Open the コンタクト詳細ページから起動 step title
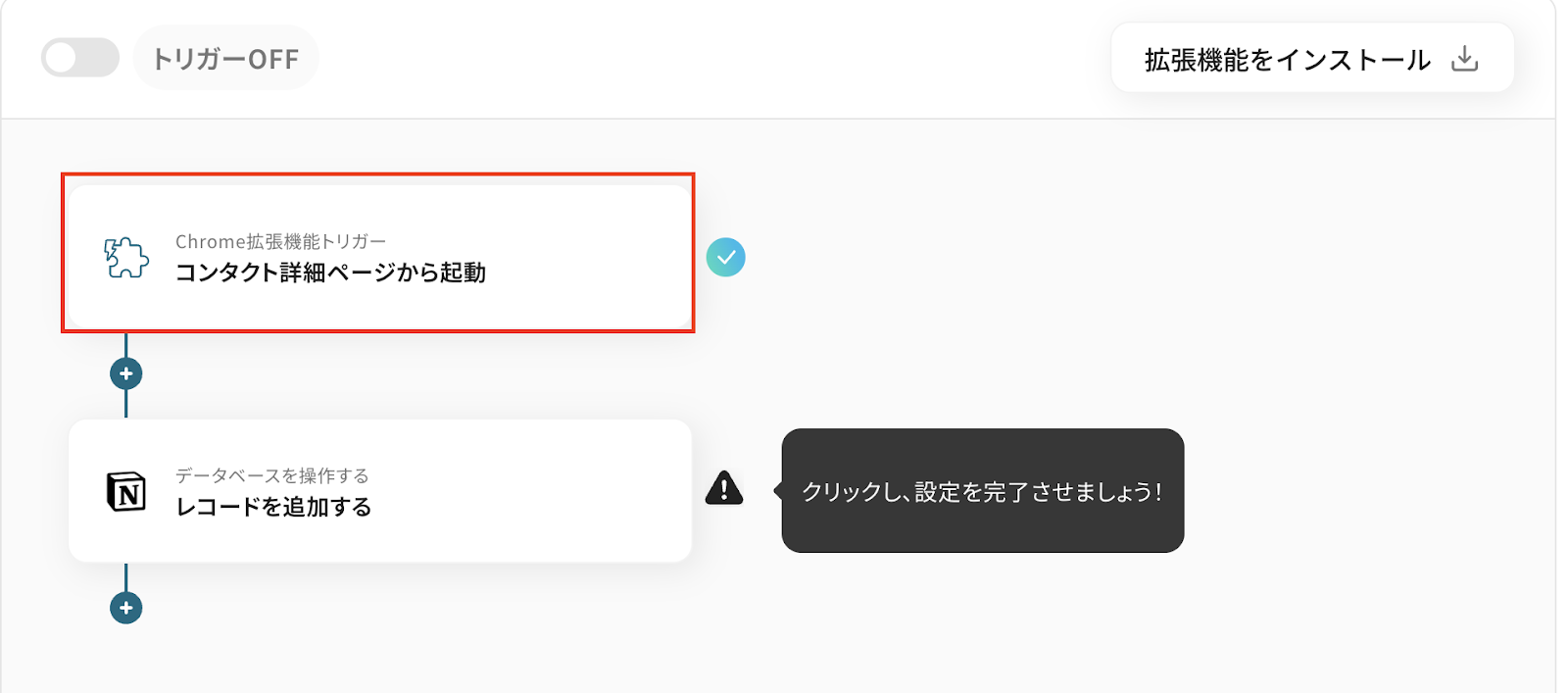Viewport: 1568px width, 693px height. (330, 272)
